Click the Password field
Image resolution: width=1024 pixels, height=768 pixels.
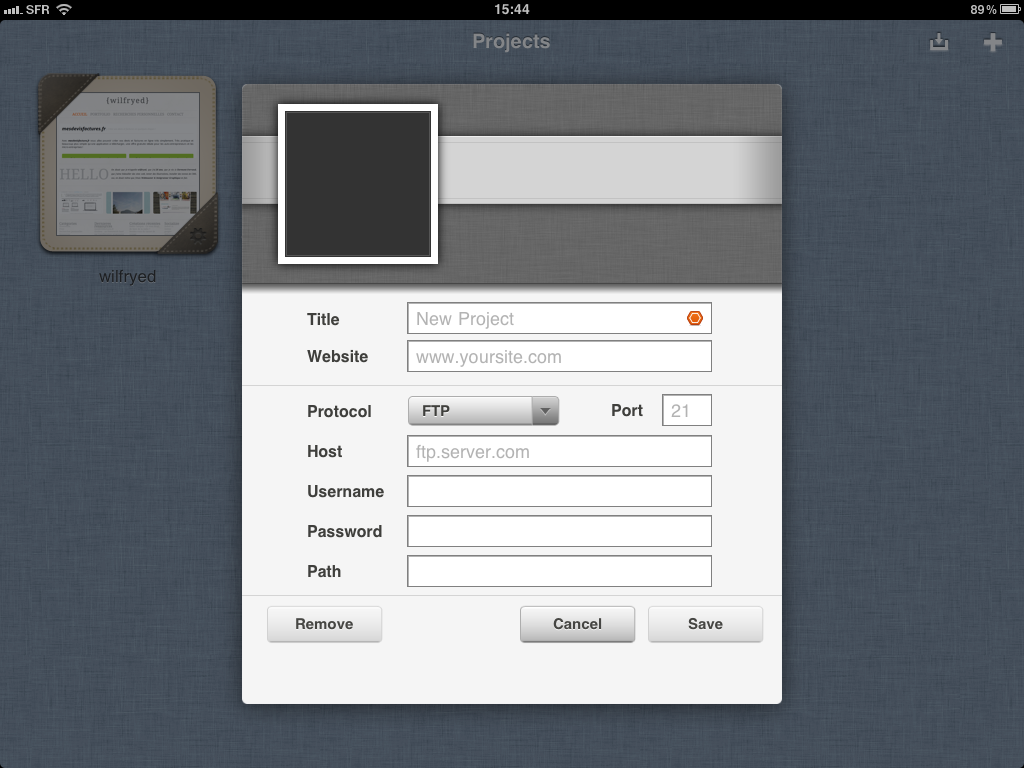pyautogui.click(x=559, y=531)
